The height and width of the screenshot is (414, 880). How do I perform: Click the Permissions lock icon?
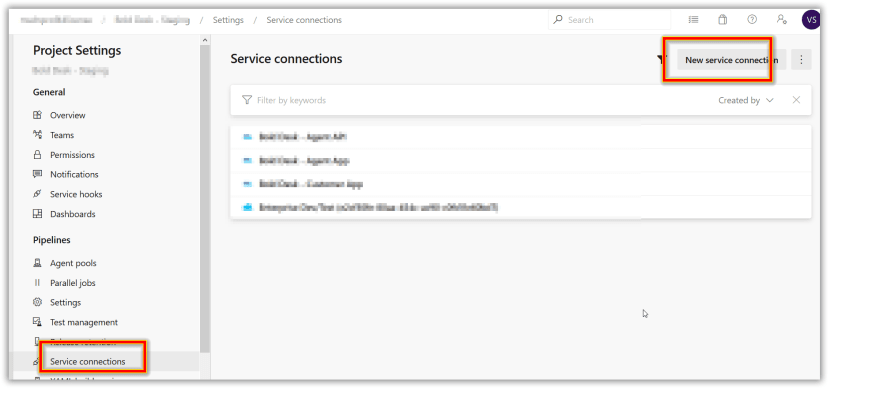(x=38, y=154)
